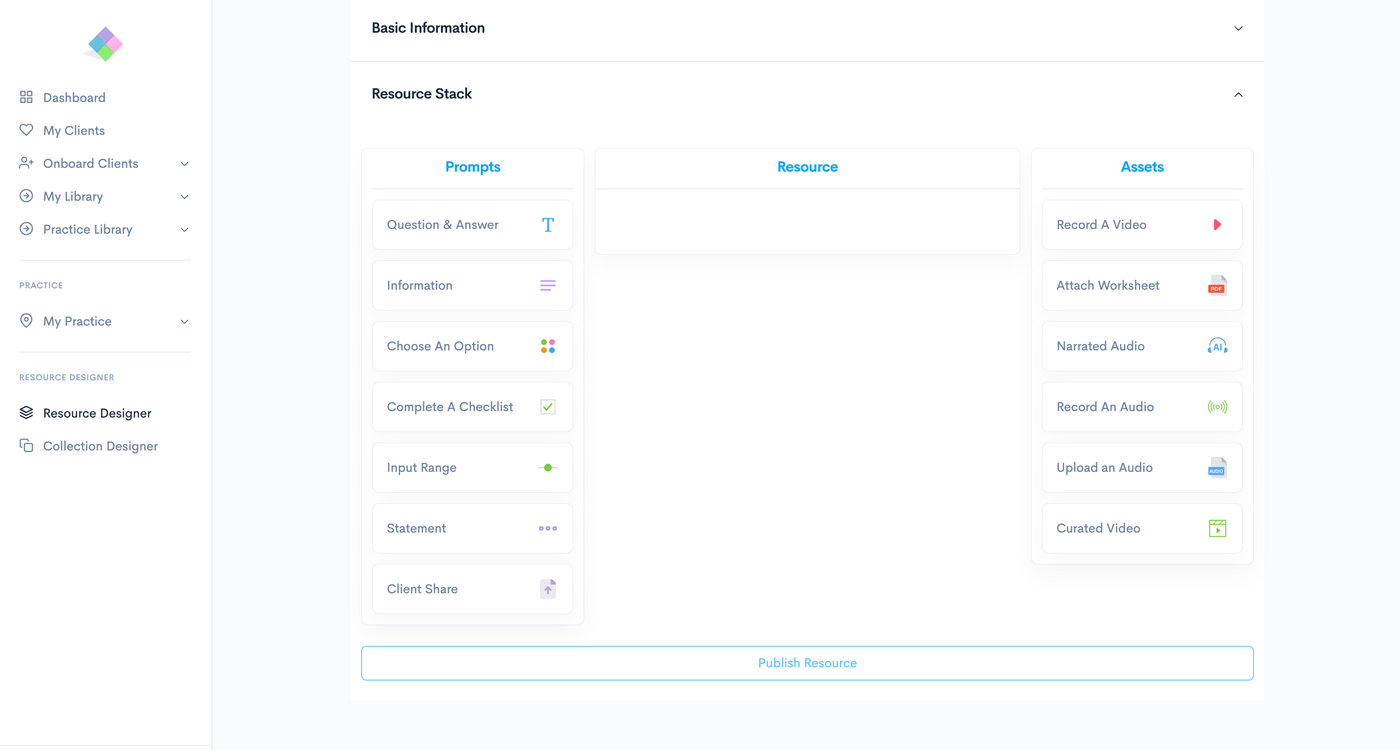Click the colorful diamond app logo
The width and height of the screenshot is (1400, 750).
click(105, 44)
